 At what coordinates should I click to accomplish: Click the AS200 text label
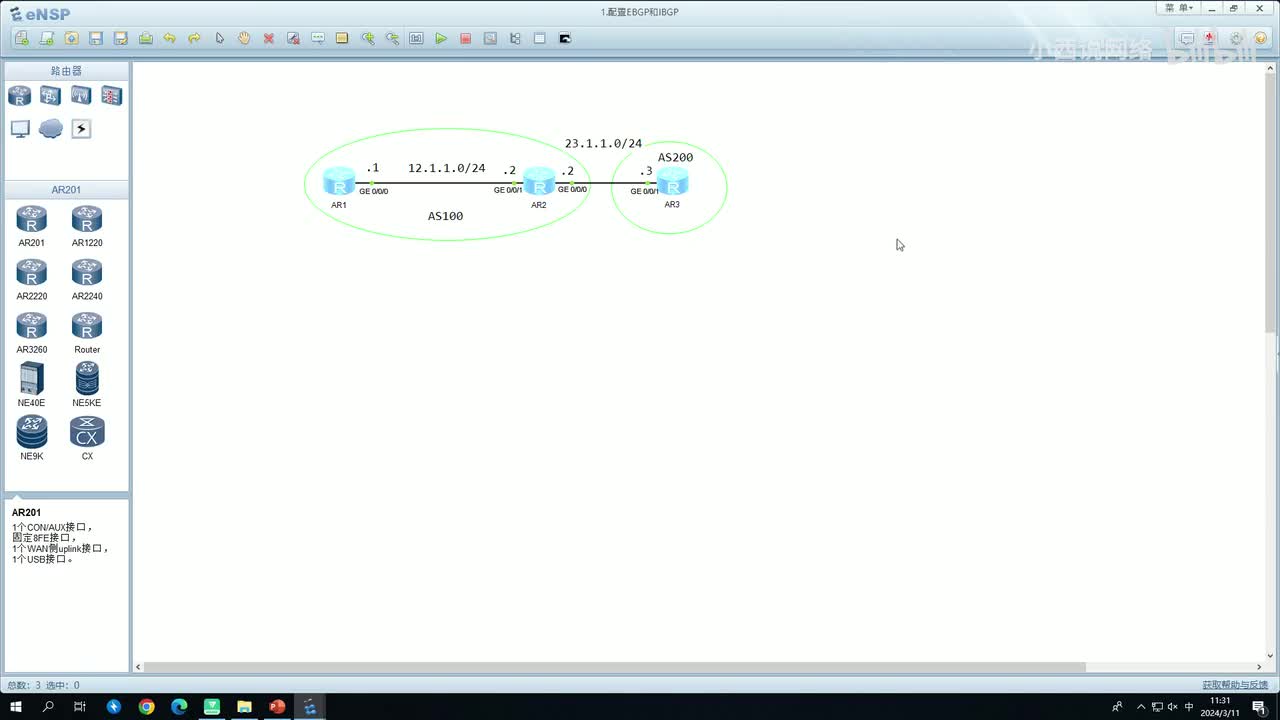675,158
